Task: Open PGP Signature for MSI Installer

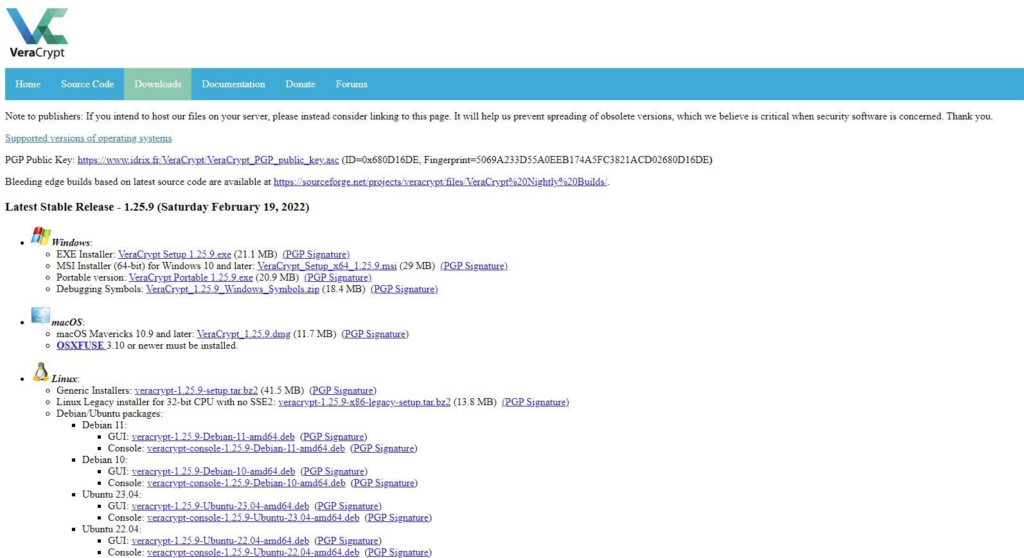Action: pos(474,266)
